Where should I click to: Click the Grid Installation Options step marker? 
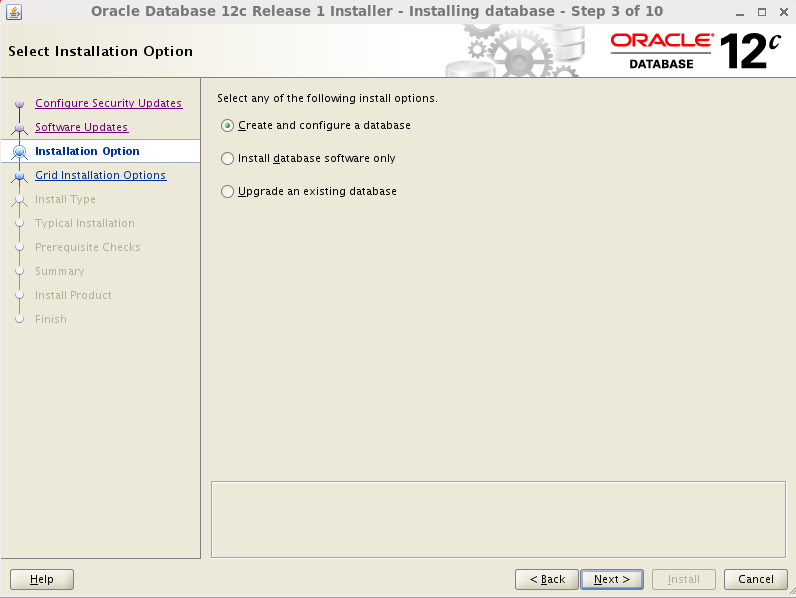[x=20, y=176]
